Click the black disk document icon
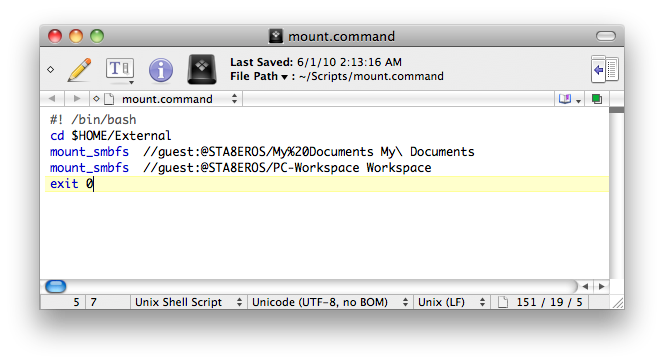This screenshot has width=664, height=364. coord(202,69)
